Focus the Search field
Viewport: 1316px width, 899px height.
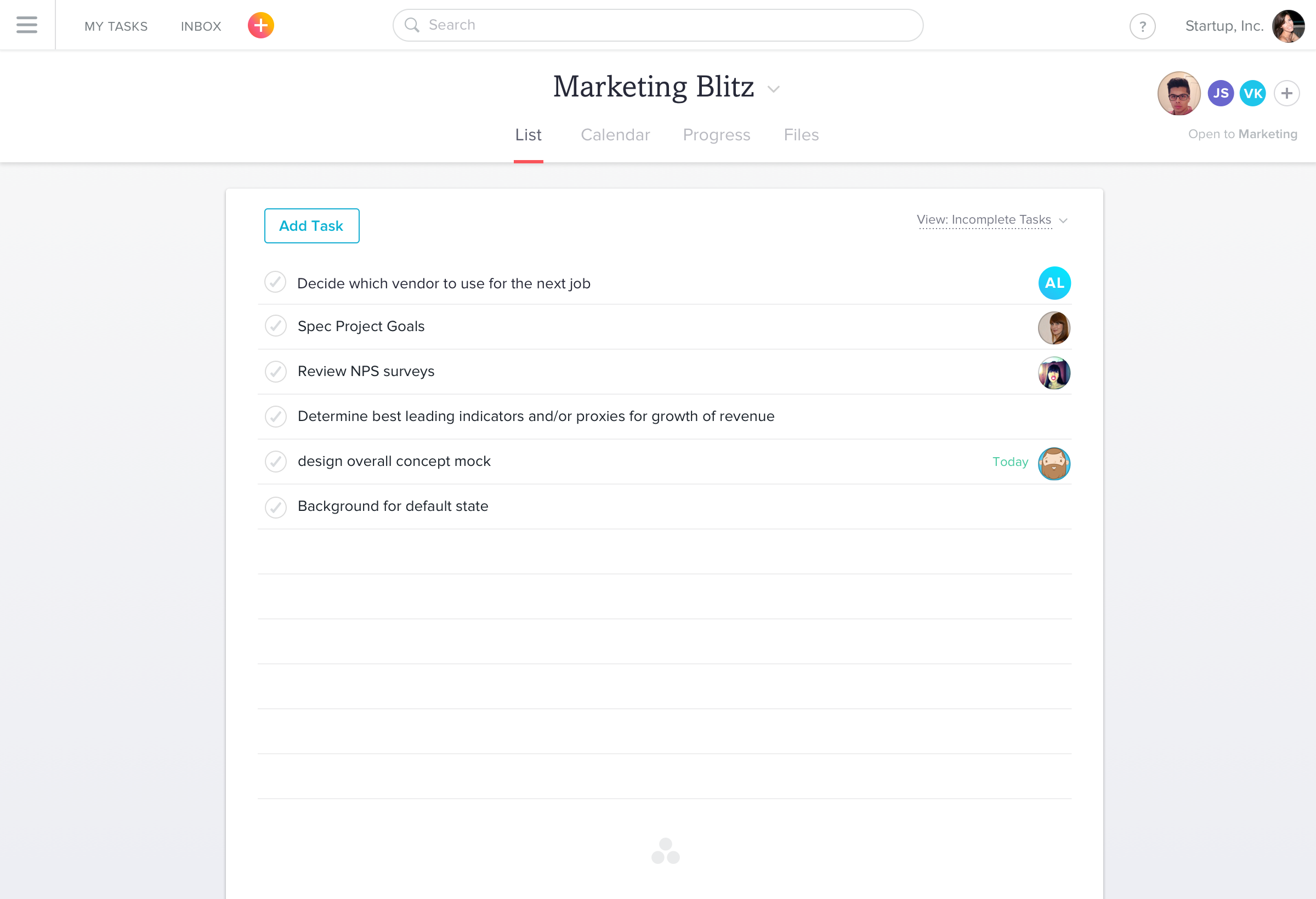point(658,25)
